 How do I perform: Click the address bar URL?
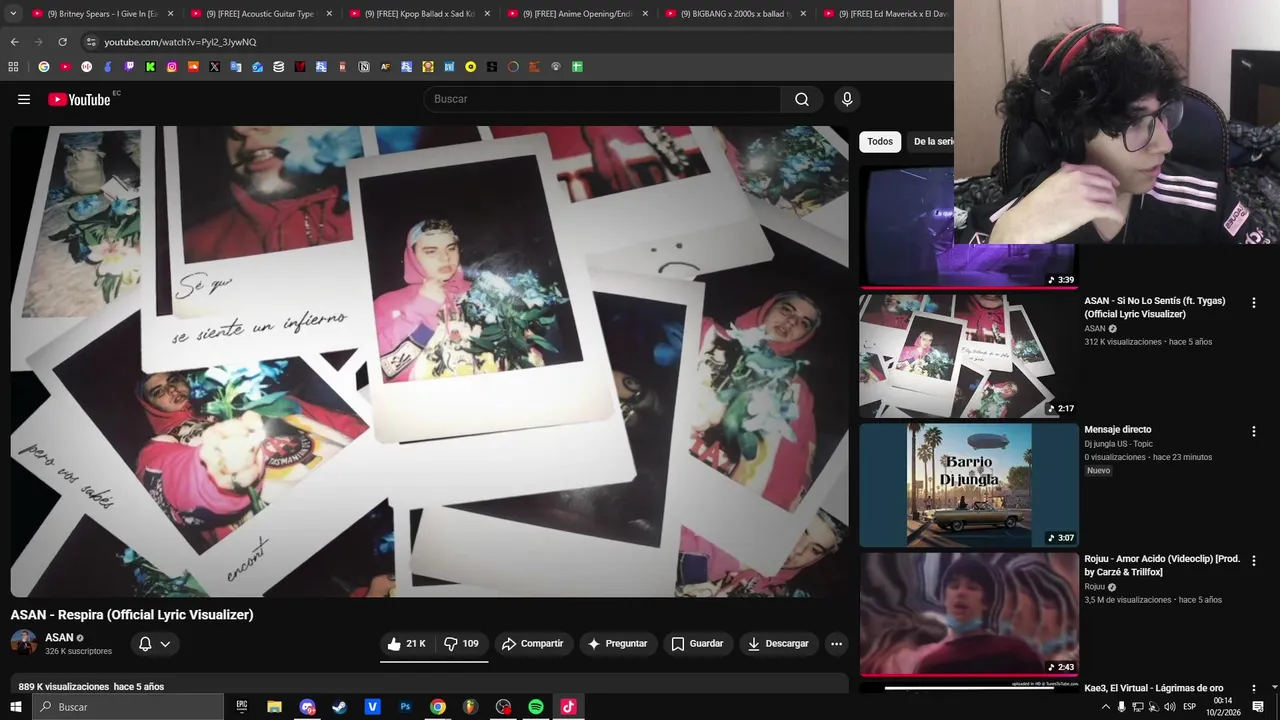[x=180, y=42]
